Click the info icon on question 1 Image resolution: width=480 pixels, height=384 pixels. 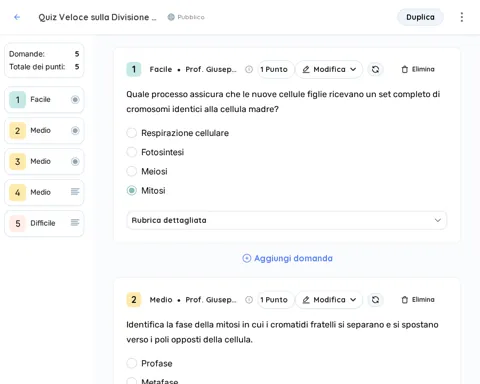249,69
